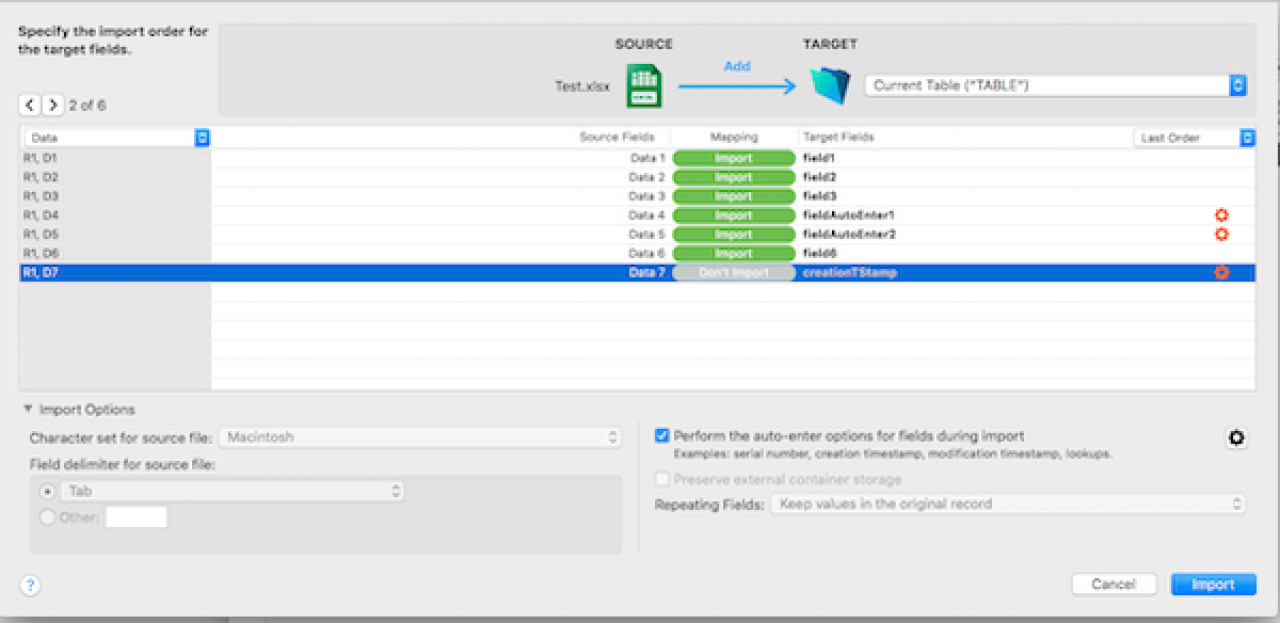This screenshot has height=623, width=1280.
Task: Open the Current Table target dropdown
Action: click(x=1055, y=86)
